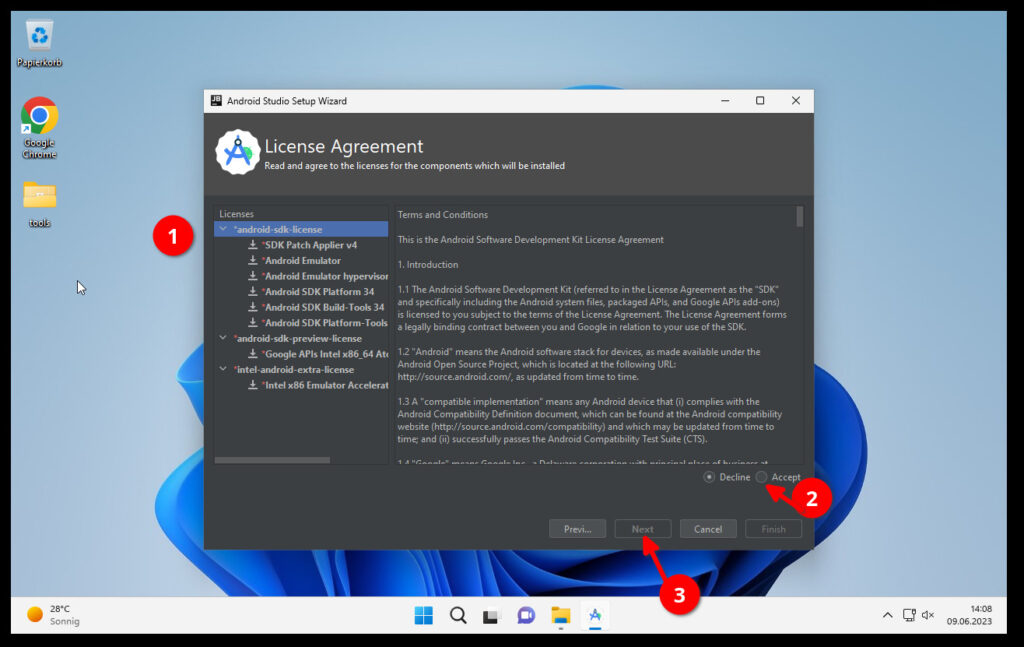This screenshot has width=1024, height=647.
Task: Click download icon beside SDK Patch Applier v4
Action: click(253, 245)
